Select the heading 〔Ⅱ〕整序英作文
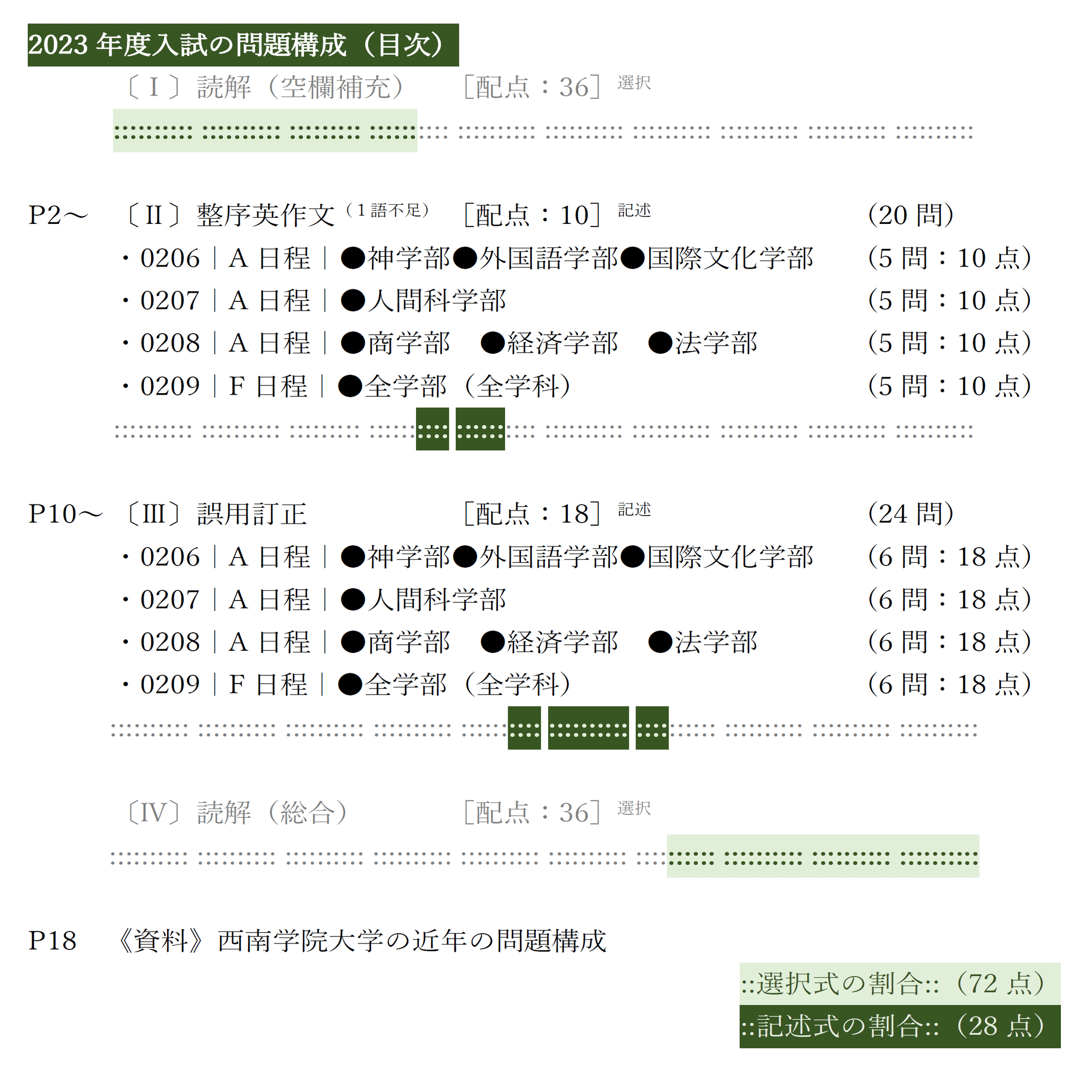Viewport: 1092px width, 1092px height. click(x=230, y=215)
